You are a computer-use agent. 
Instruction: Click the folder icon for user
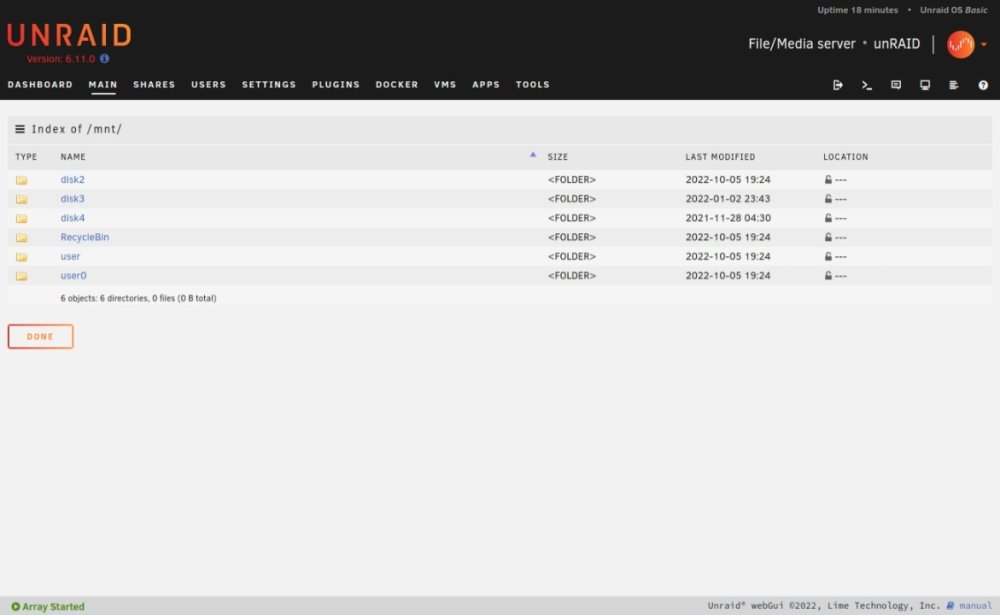click(22, 256)
